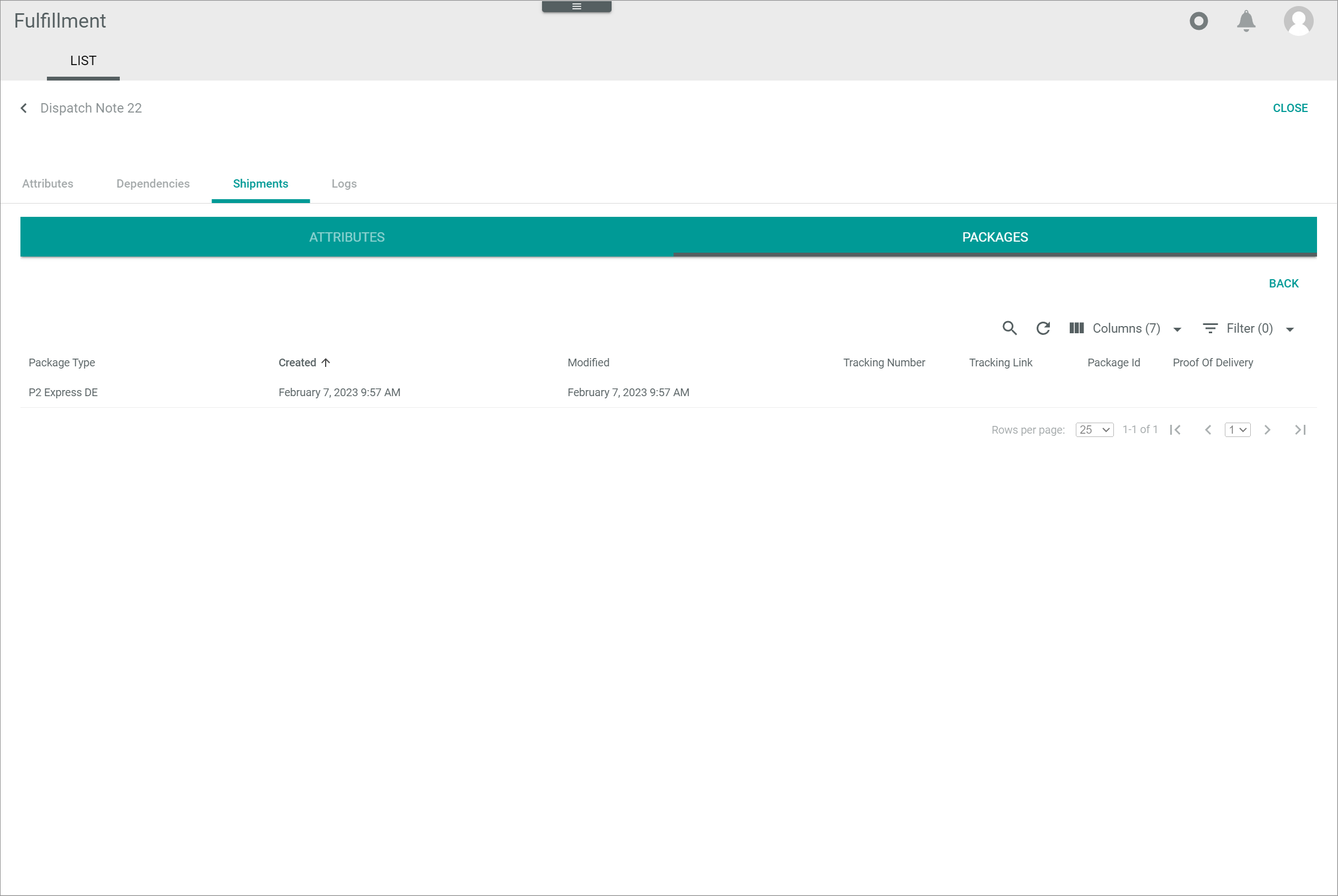This screenshot has width=1338, height=896.
Task: Click the circle status icon in header
Action: (x=1198, y=22)
